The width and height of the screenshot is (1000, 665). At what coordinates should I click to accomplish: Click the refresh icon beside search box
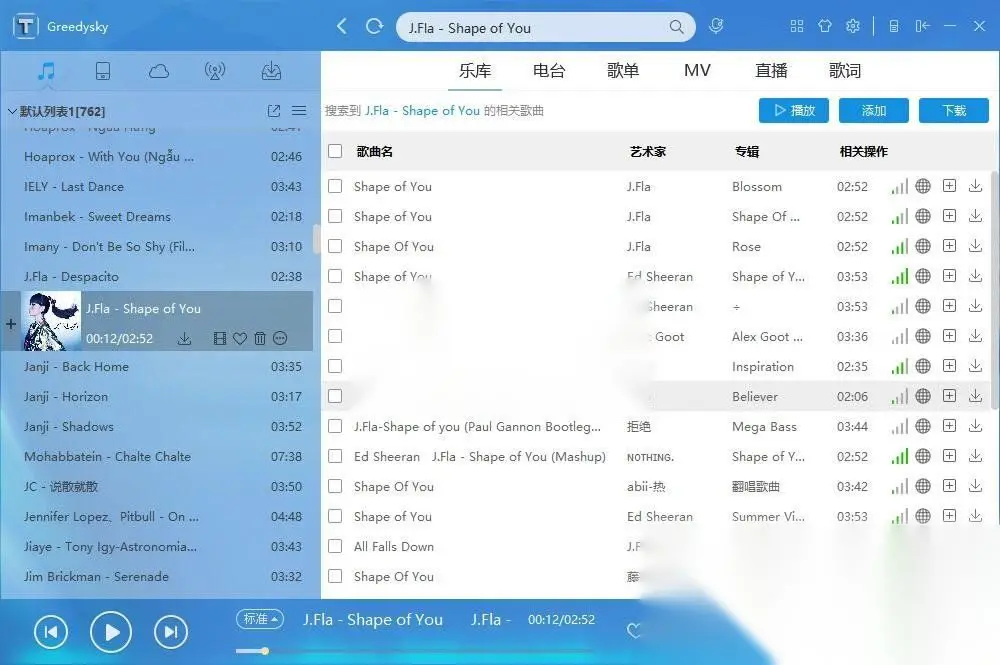[374, 26]
